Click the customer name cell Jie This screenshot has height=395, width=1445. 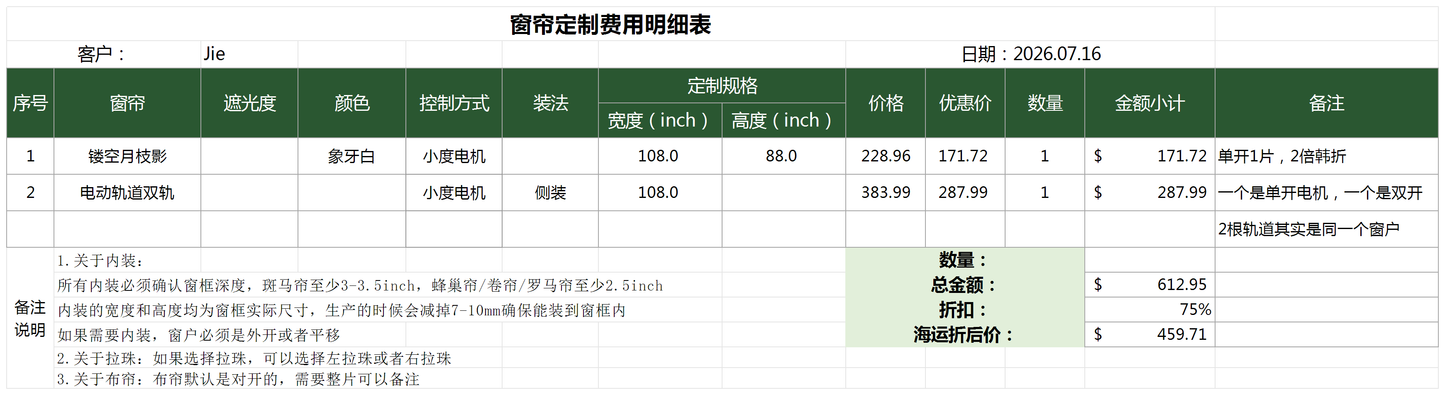coord(250,54)
